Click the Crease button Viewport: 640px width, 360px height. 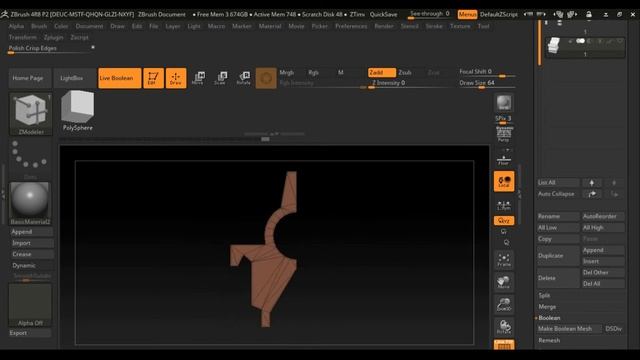tap(31, 254)
